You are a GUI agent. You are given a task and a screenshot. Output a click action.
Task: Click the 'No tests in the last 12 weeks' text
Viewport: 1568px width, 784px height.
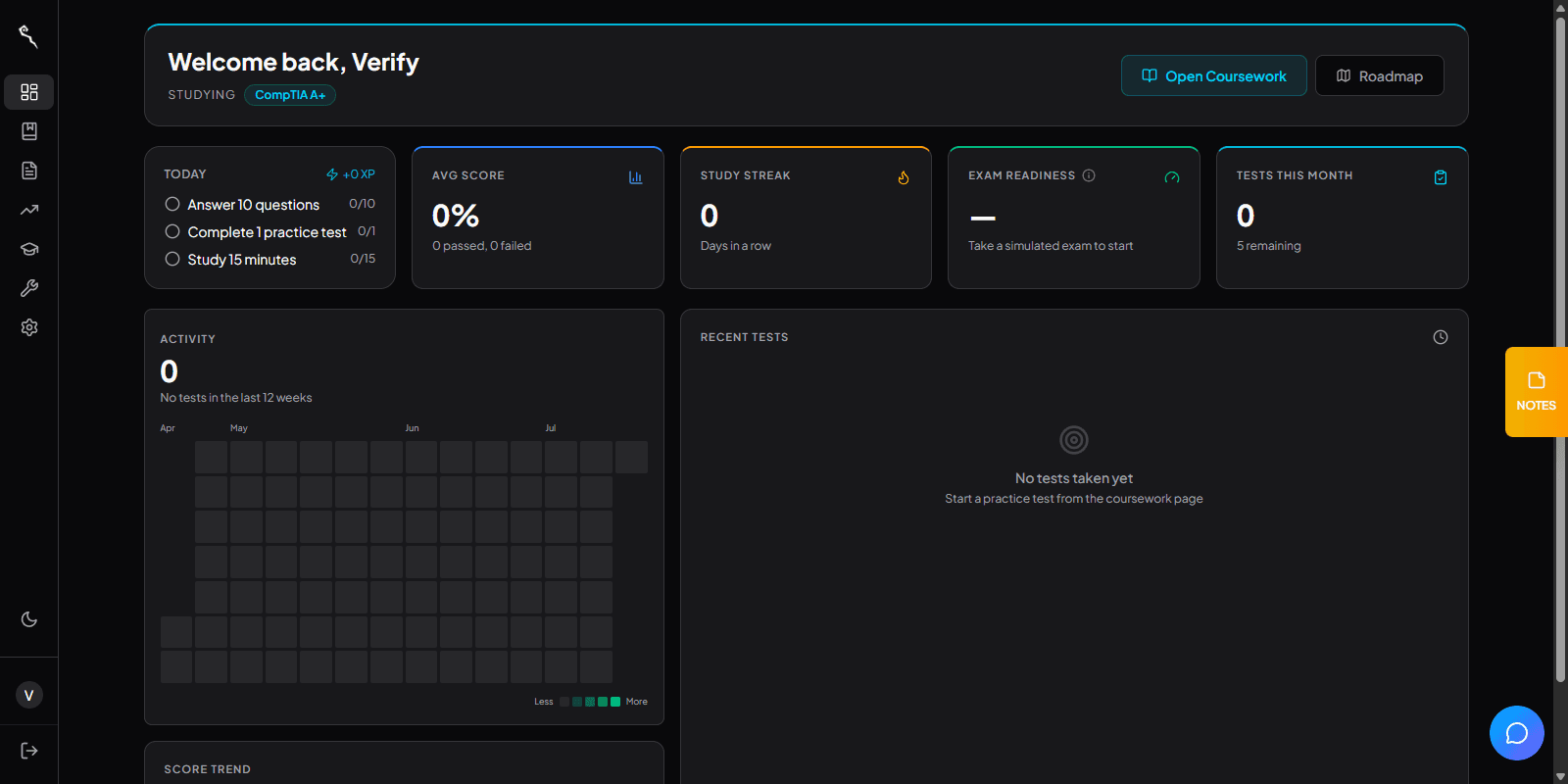pyautogui.click(x=236, y=398)
